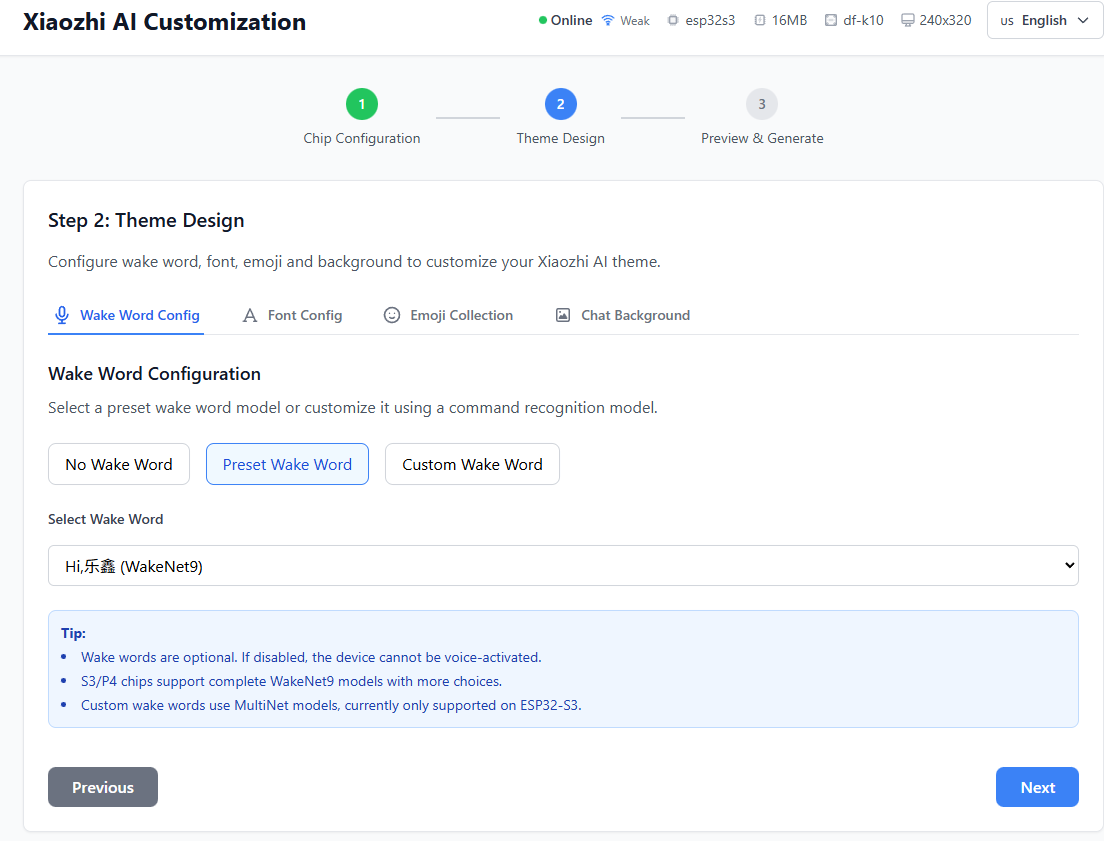
Task: Click the Wi-Fi signal icon
Action: pyautogui.click(x=608, y=20)
